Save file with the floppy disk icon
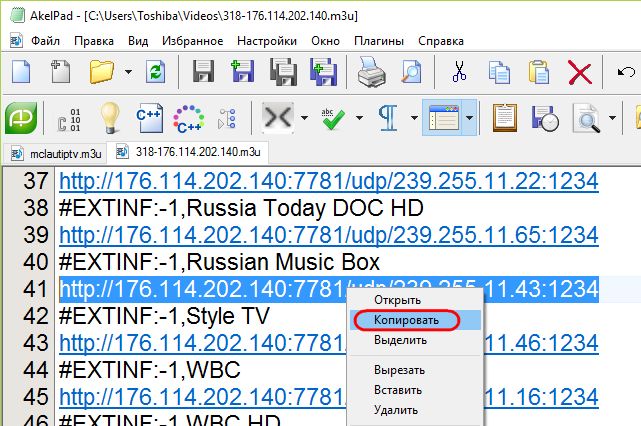641x426 pixels. click(203, 72)
